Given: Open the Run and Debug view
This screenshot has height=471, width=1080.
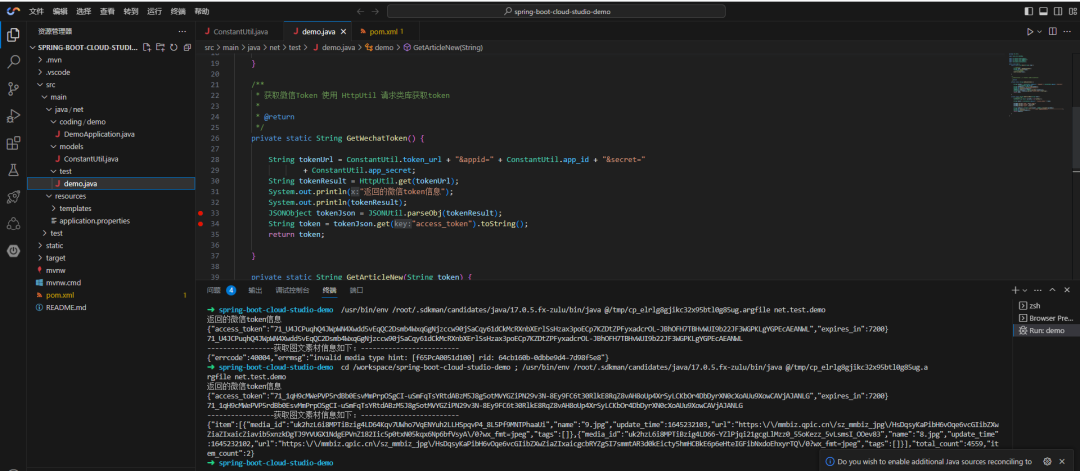Looking at the screenshot, I should pyautogui.click(x=13, y=116).
